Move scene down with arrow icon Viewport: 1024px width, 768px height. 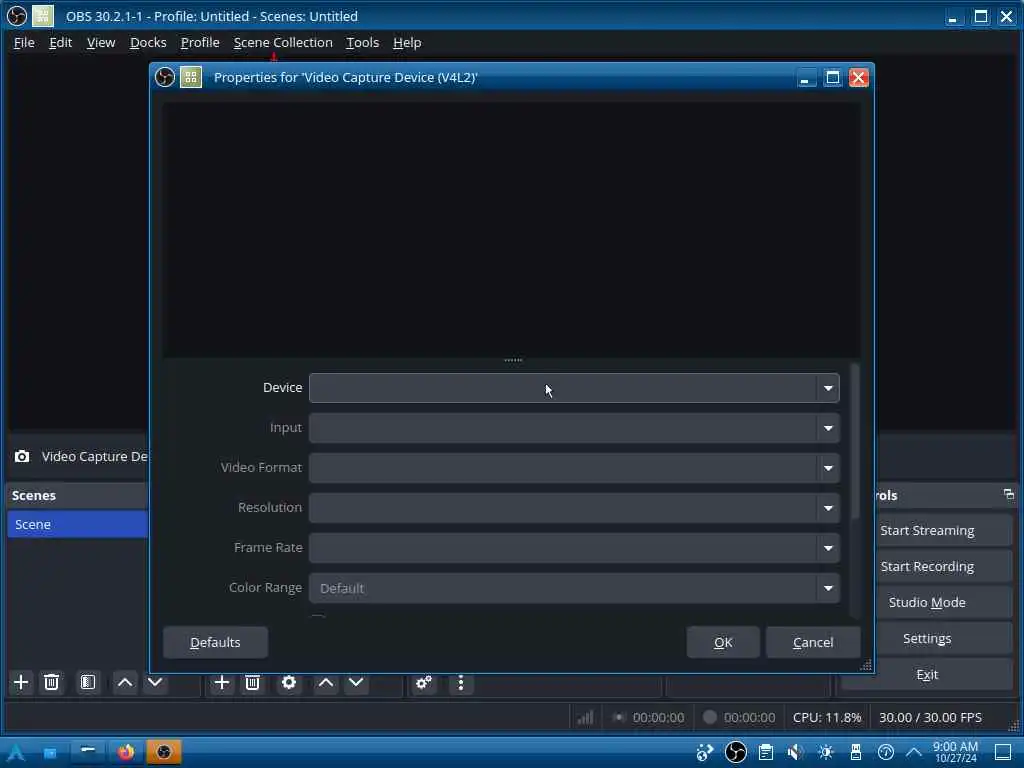pyautogui.click(x=155, y=683)
